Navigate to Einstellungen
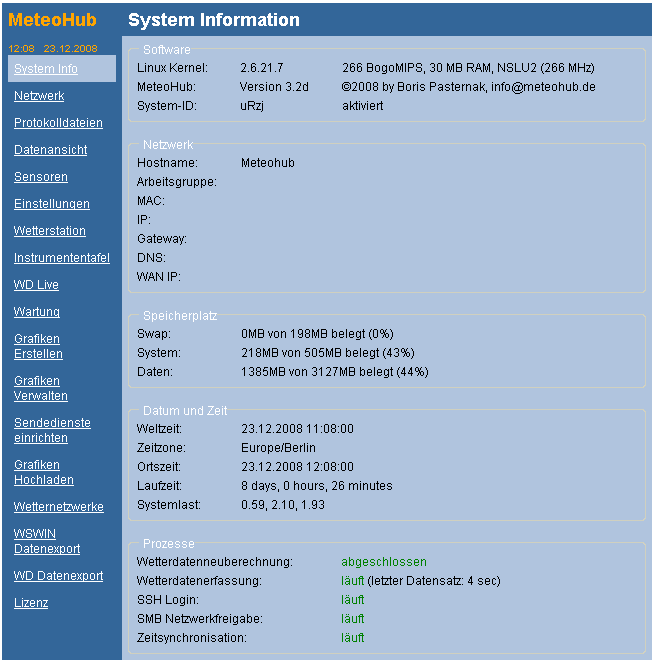The height and width of the screenshot is (661, 655). [52, 204]
